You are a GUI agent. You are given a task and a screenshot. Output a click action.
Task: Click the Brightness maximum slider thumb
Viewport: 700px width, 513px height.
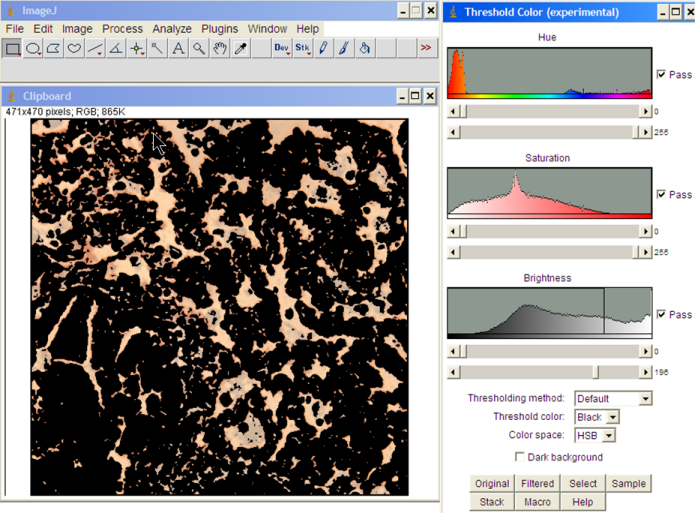596,372
